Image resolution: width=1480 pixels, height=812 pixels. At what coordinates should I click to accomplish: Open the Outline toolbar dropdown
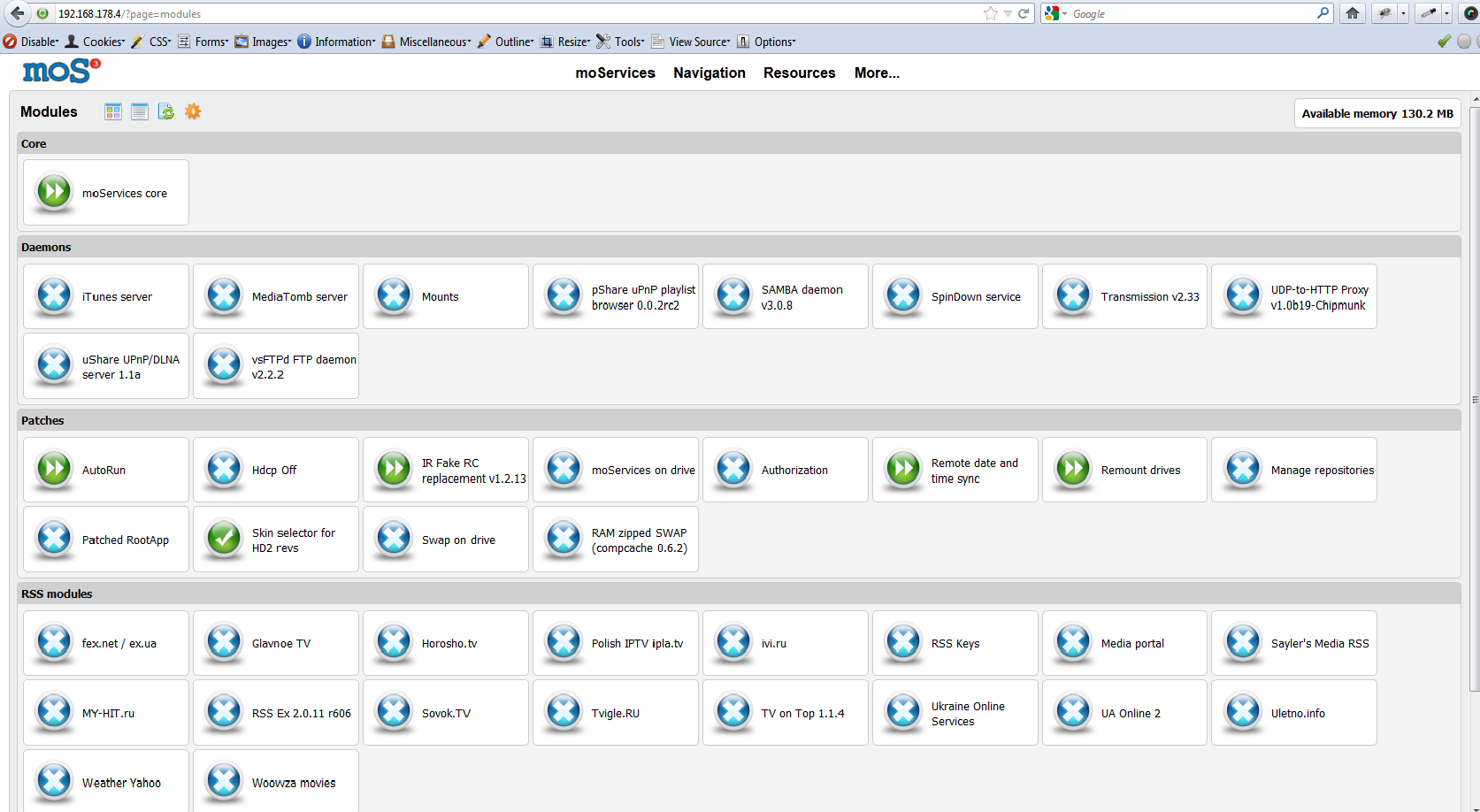point(506,42)
